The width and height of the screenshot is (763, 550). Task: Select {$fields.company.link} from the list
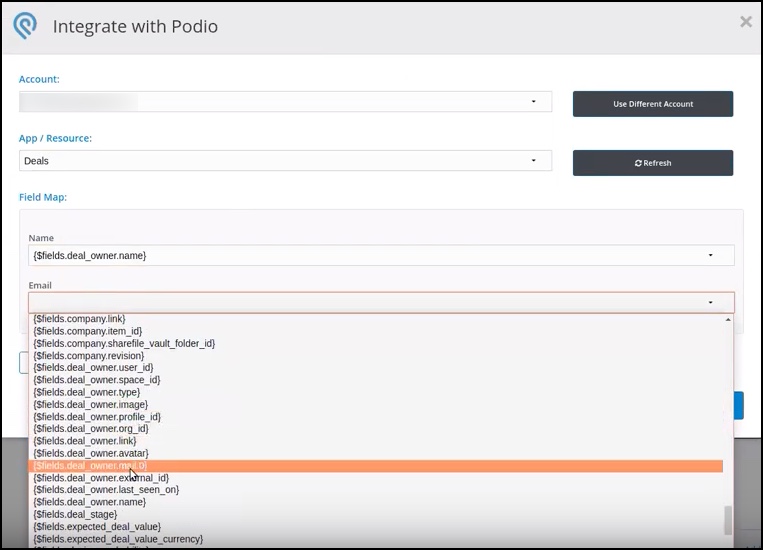(x=79, y=319)
